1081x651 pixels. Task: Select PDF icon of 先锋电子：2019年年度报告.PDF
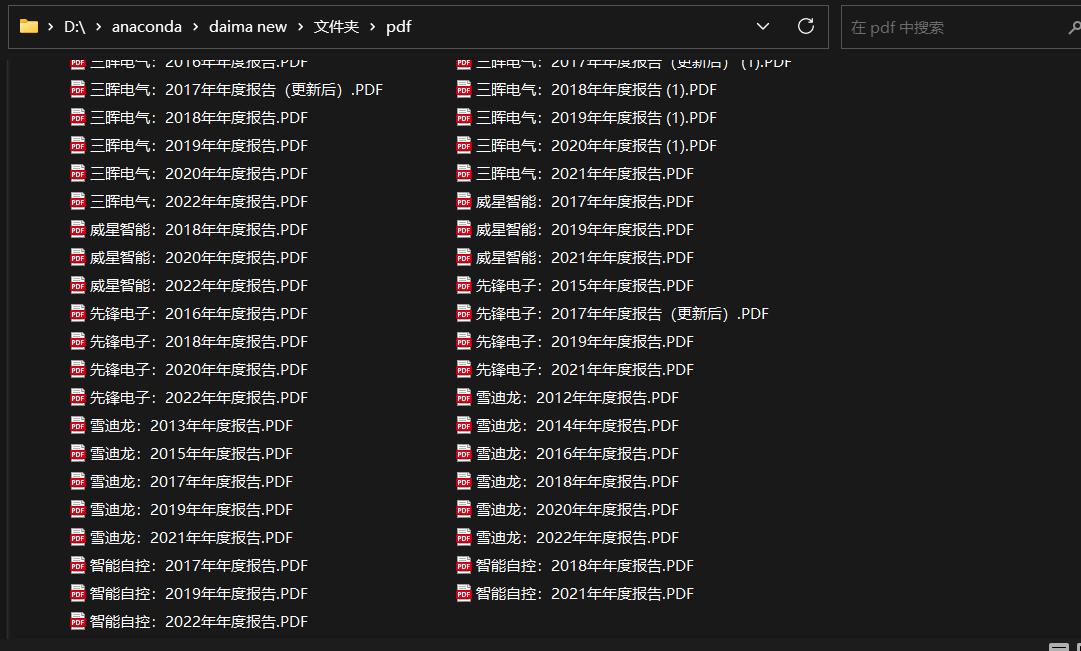click(x=464, y=341)
